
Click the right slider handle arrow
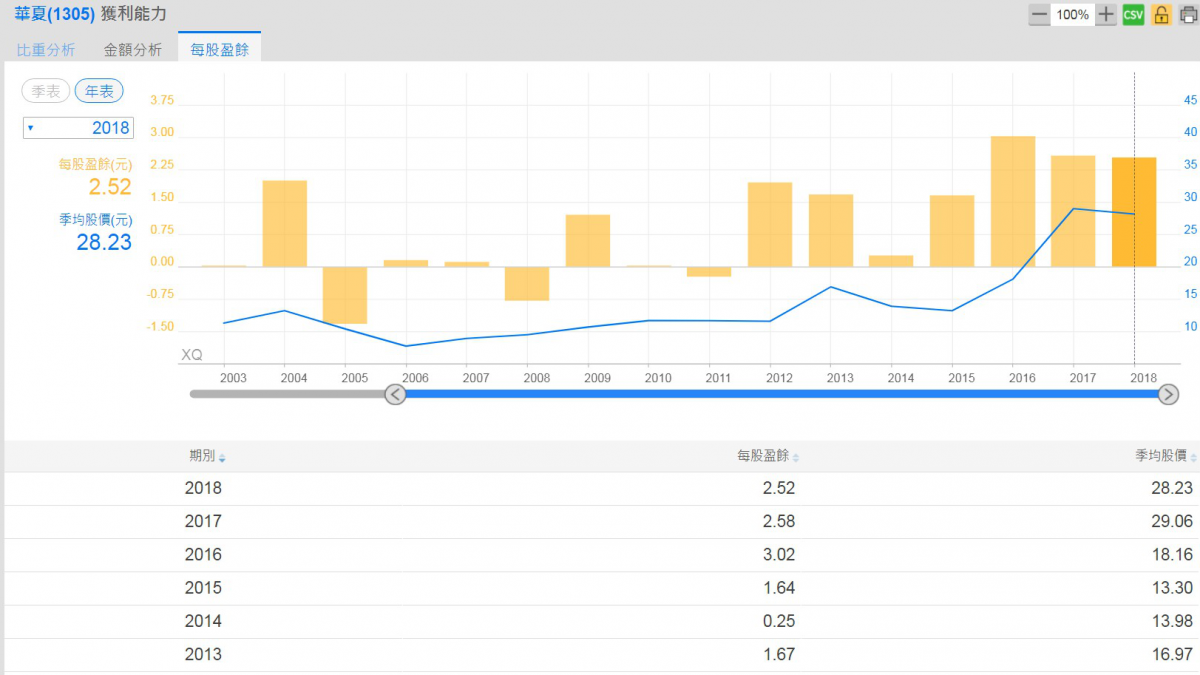[x=1168, y=394]
